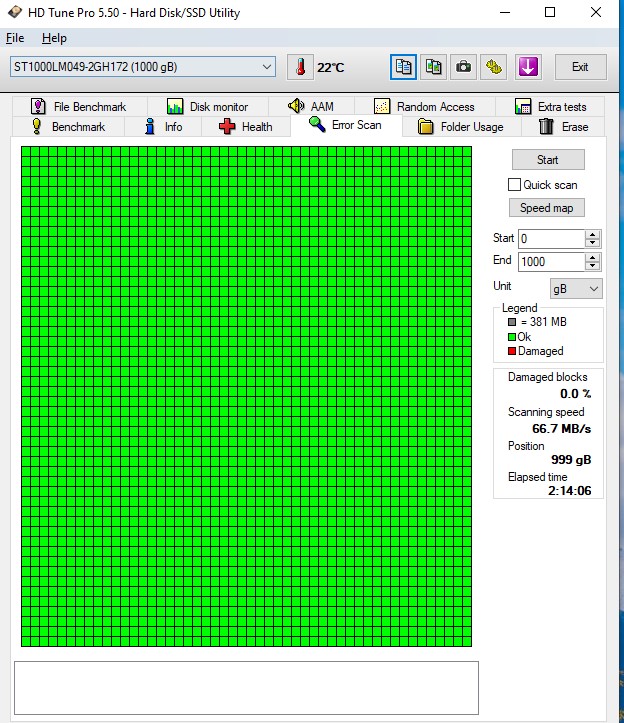Copy screenshot to clipboard toolbar icon
This screenshot has width=624, height=723.
pyautogui.click(x=433, y=67)
